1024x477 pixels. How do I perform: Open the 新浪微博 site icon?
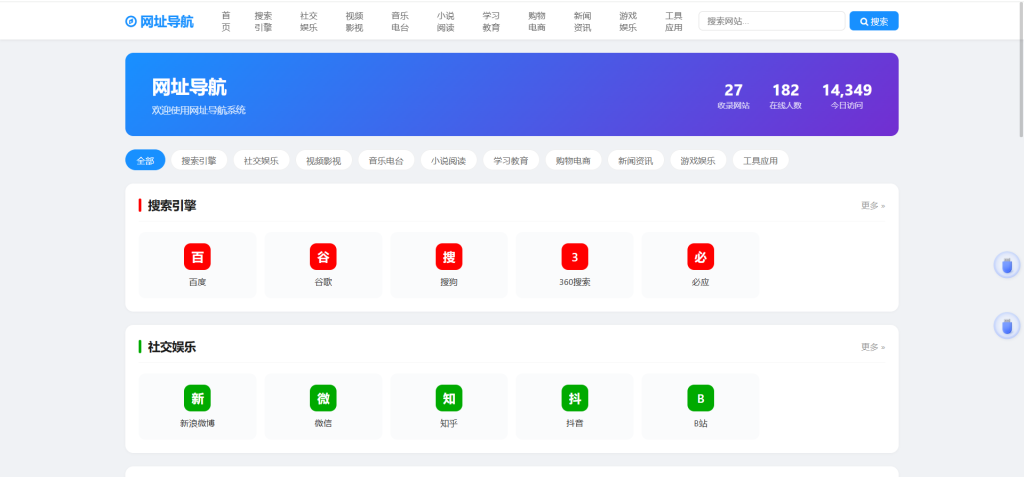click(x=197, y=399)
